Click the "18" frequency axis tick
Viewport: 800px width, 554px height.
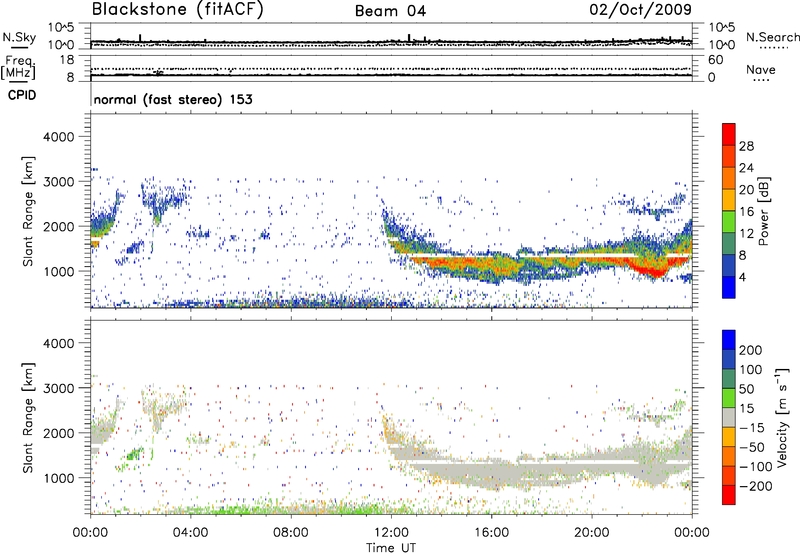coord(67,60)
